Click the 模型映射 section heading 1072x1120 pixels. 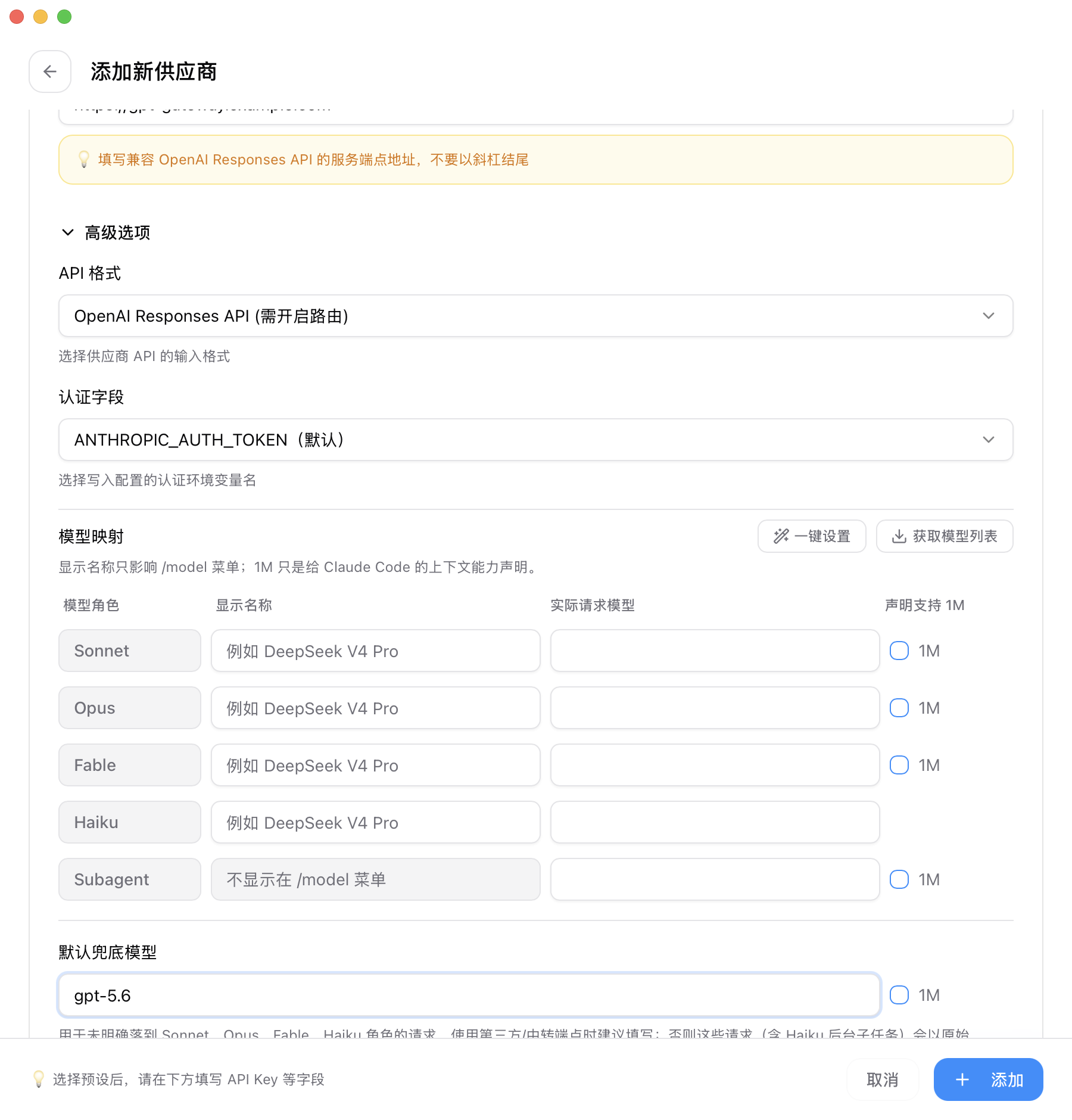[x=91, y=536]
